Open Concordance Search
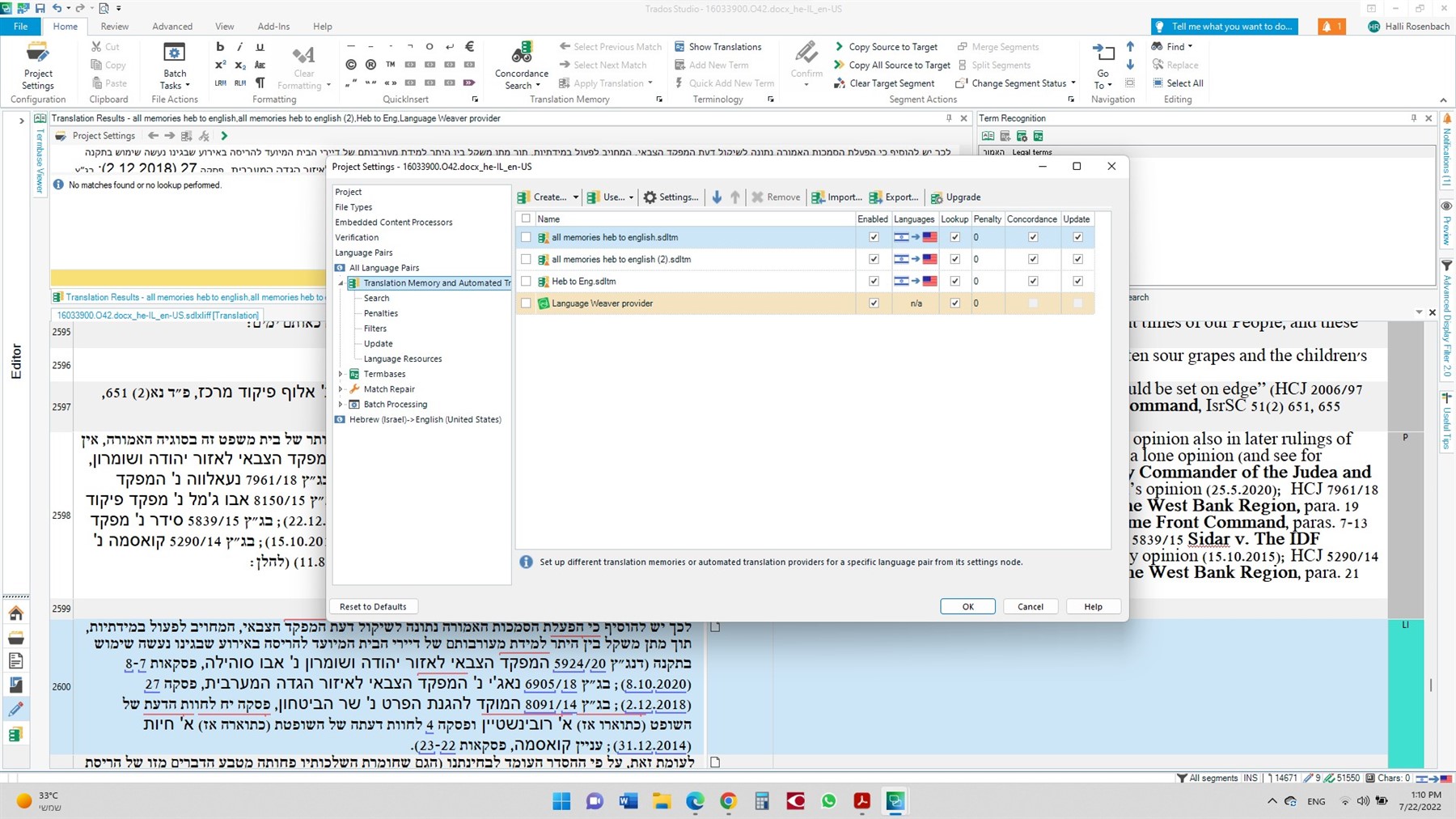Viewport: 1456px width, 819px height. (x=522, y=66)
